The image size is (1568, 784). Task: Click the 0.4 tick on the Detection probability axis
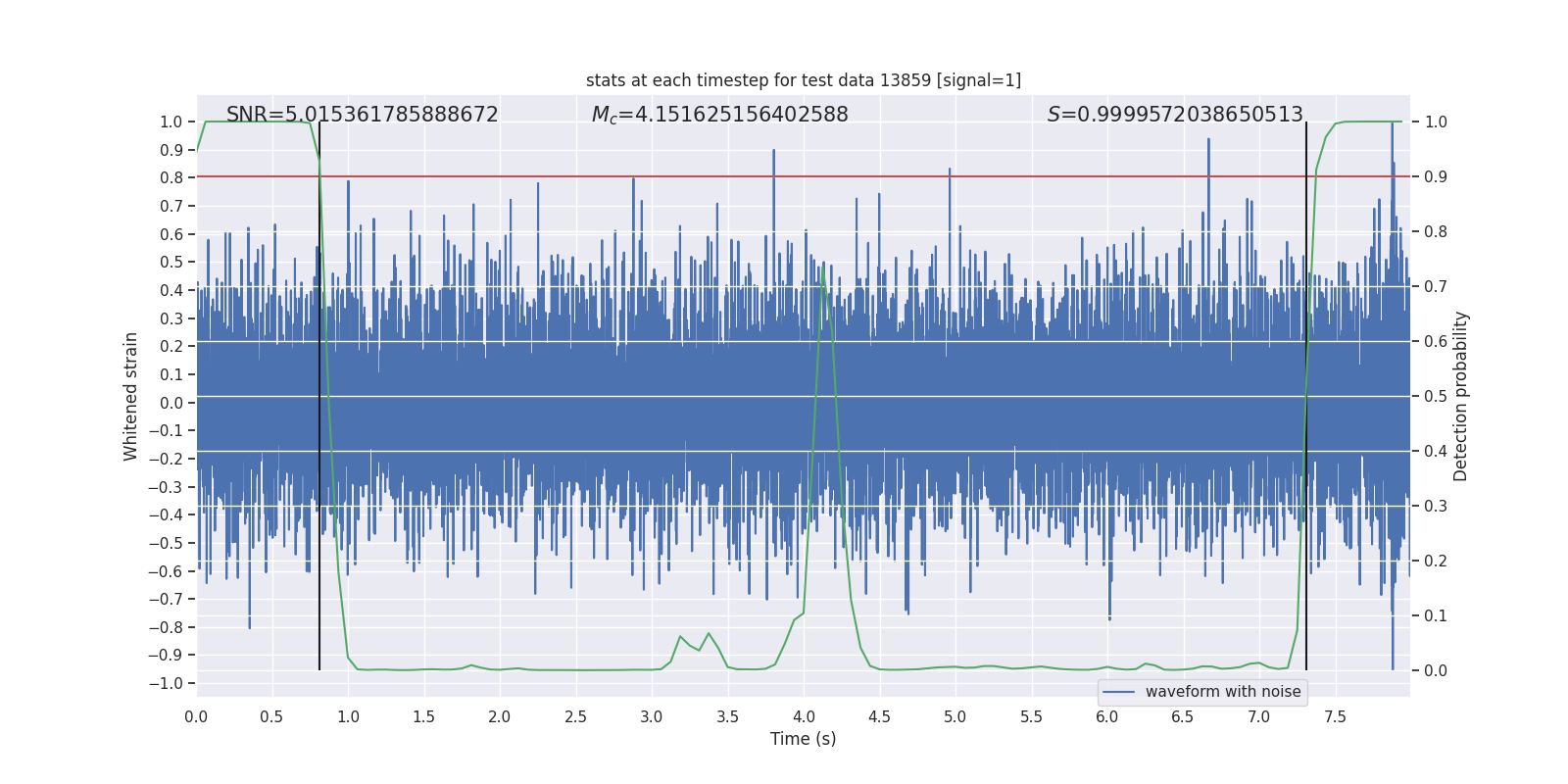tap(1436, 452)
